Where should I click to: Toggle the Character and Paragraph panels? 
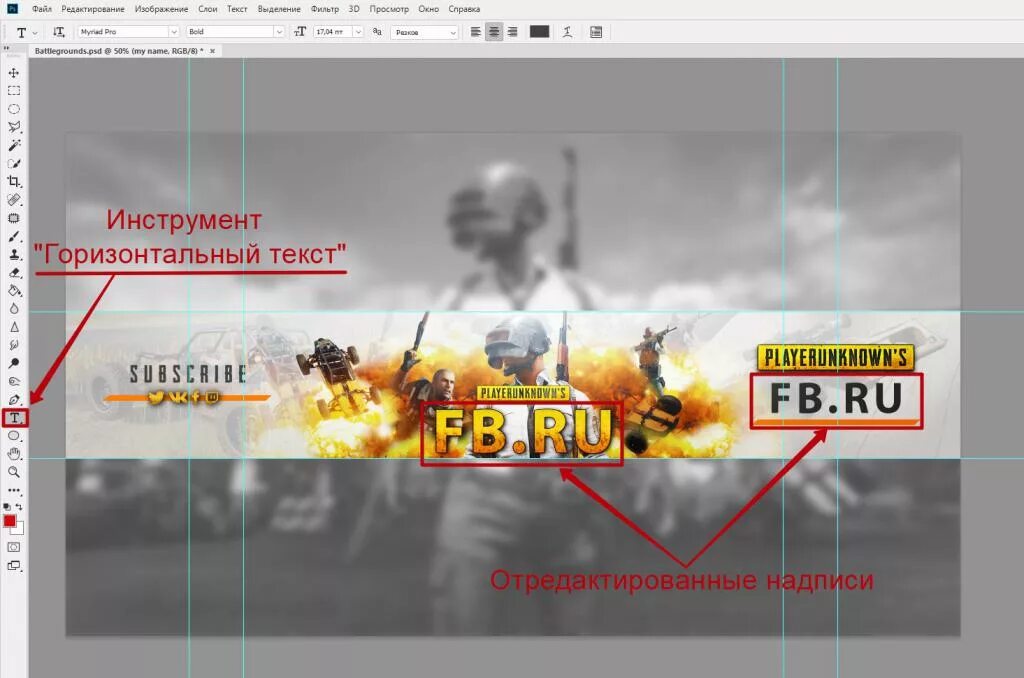[x=596, y=32]
